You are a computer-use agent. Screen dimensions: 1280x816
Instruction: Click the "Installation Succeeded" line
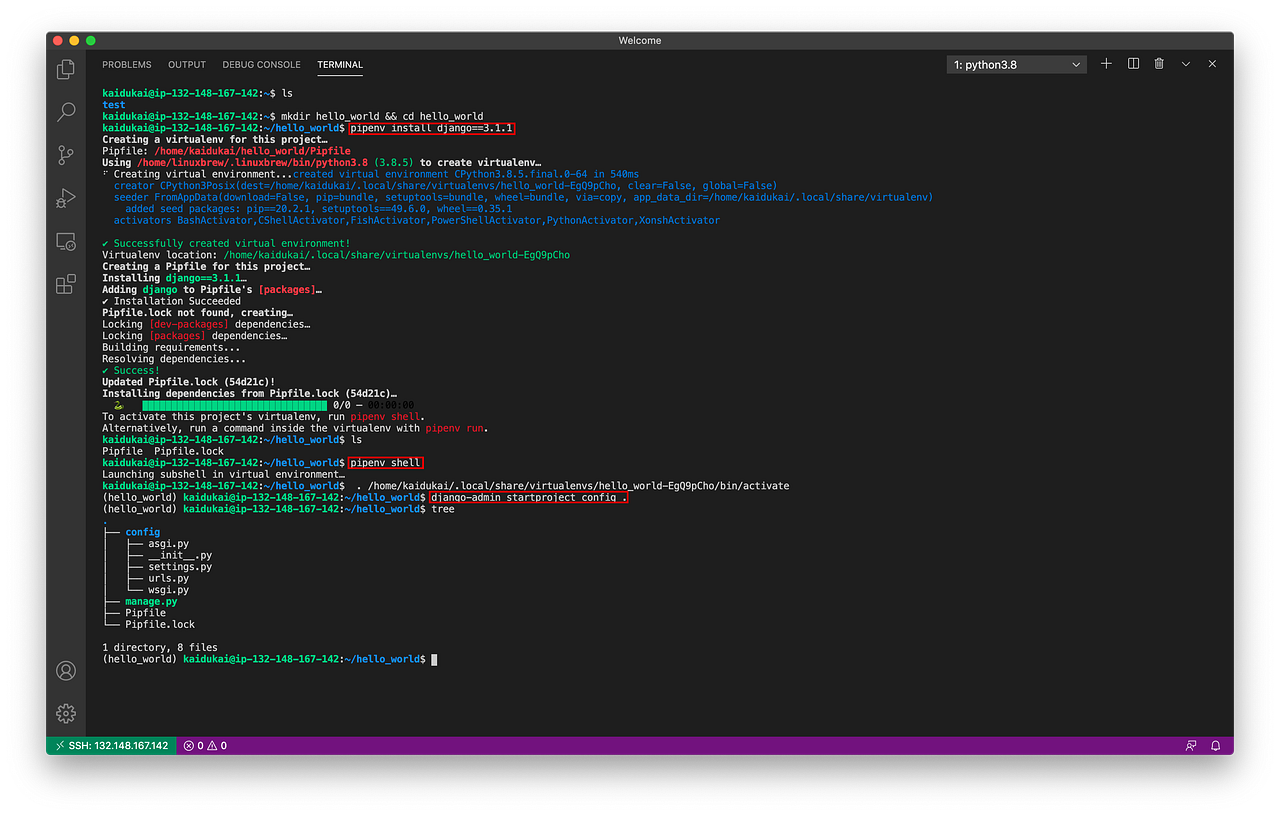click(x=171, y=301)
